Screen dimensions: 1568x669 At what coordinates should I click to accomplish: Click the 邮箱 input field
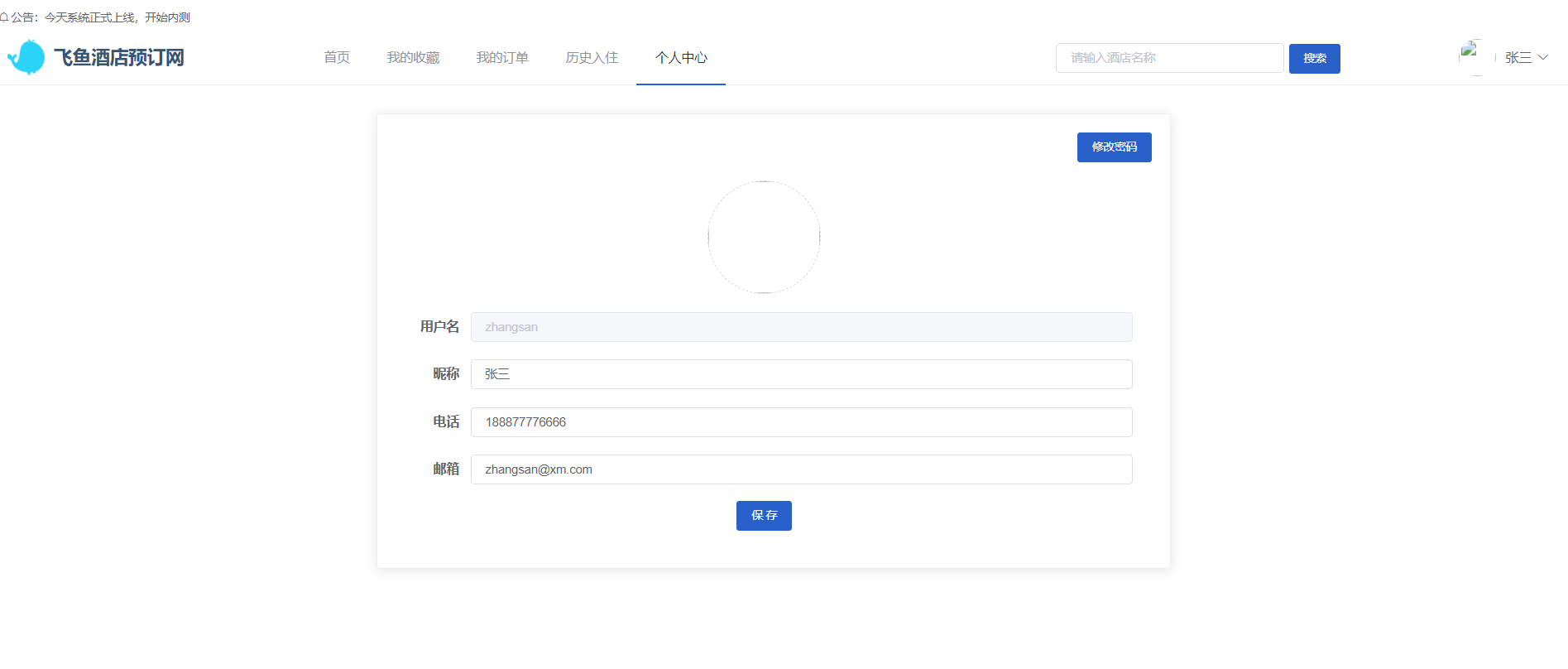(801, 469)
